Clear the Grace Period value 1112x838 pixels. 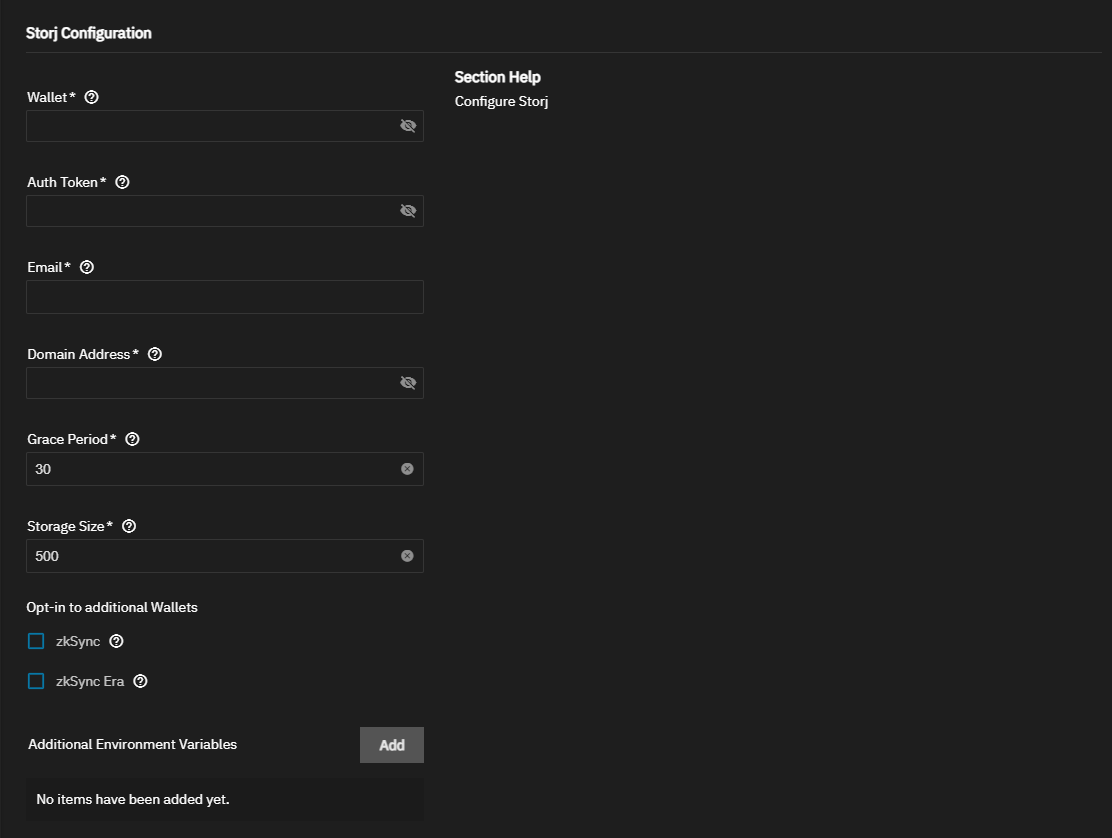point(407,469)
